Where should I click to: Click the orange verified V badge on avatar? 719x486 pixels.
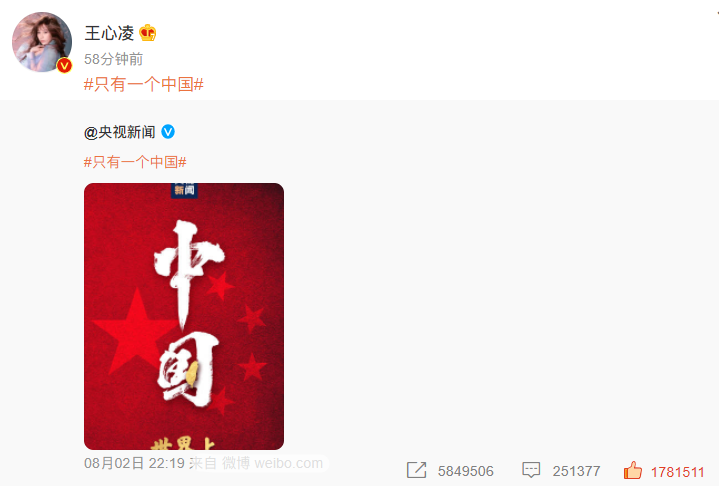click(x=65, y=66)
